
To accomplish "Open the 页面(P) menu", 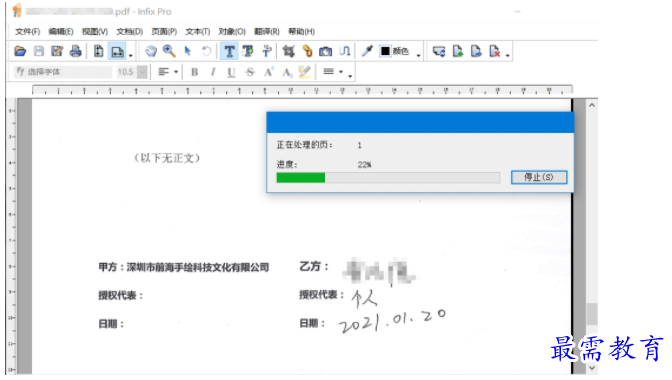I will [164, 32].
